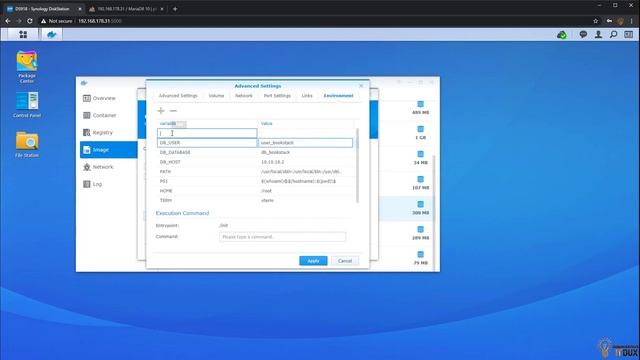640x360 pixels.
Task: Open Control Panel desktop icon
Action: coord(27,105)
